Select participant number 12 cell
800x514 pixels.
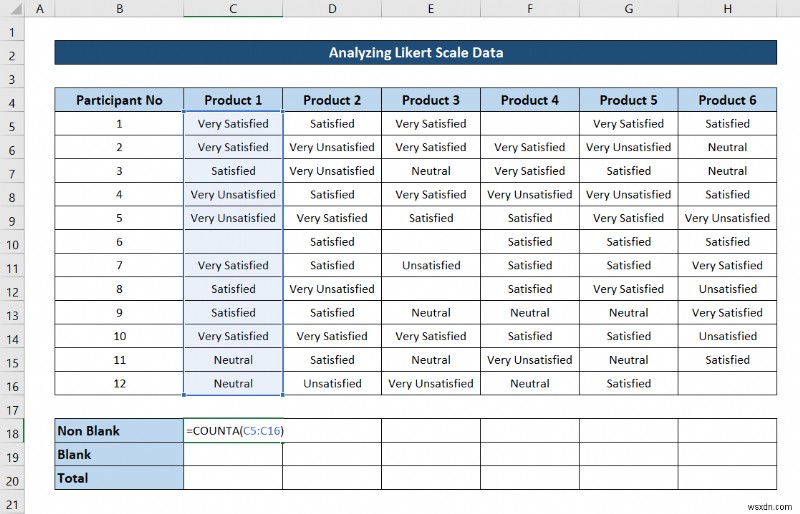point(119,383)
